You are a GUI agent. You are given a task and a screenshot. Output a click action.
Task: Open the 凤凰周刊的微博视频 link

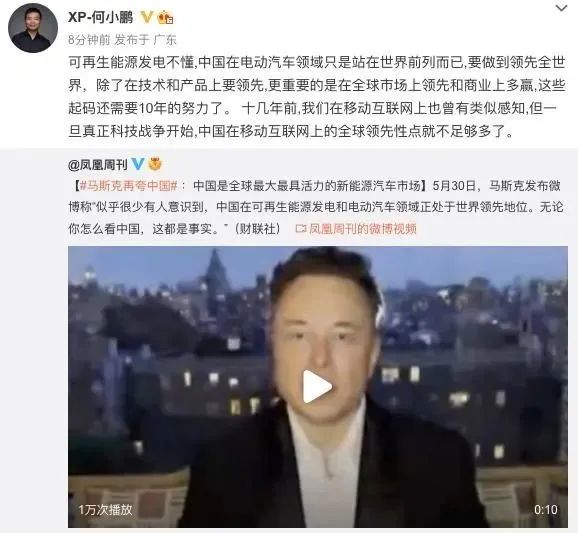[x=362, y=229]
